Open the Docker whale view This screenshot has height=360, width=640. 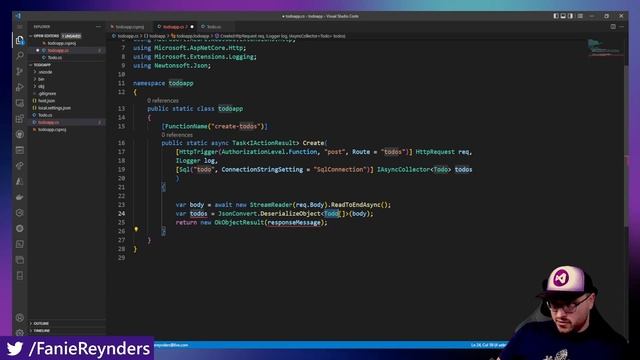point(20,197)
